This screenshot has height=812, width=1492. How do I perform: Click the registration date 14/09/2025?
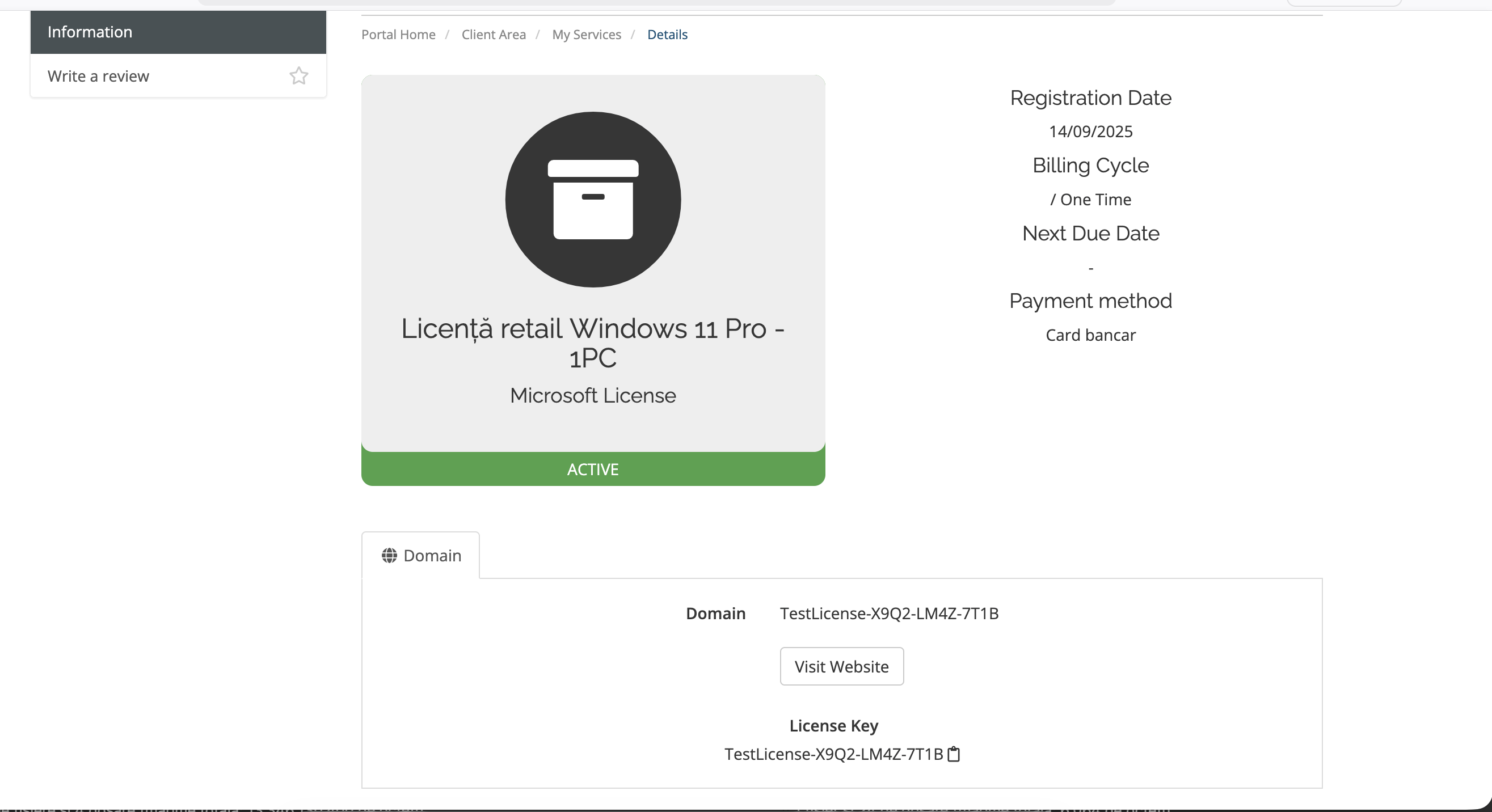tap(1090, 132)
